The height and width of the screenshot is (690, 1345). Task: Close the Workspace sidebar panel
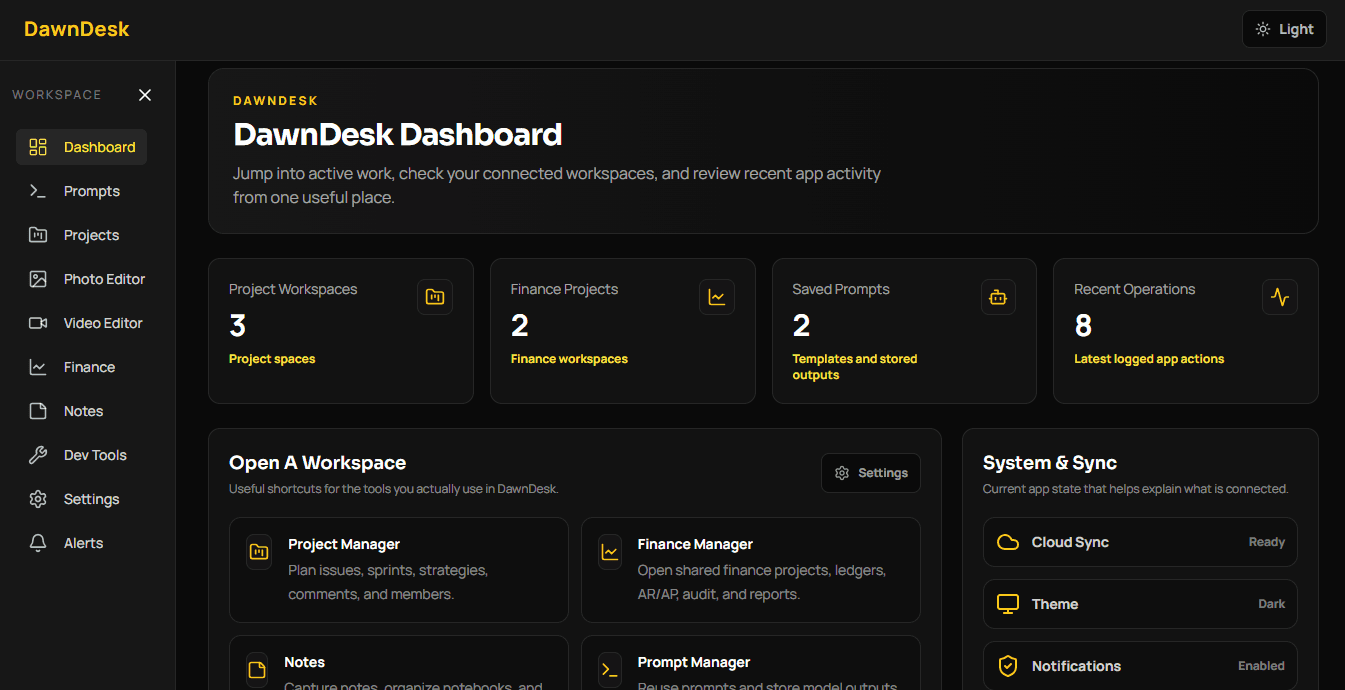(145, 95)
